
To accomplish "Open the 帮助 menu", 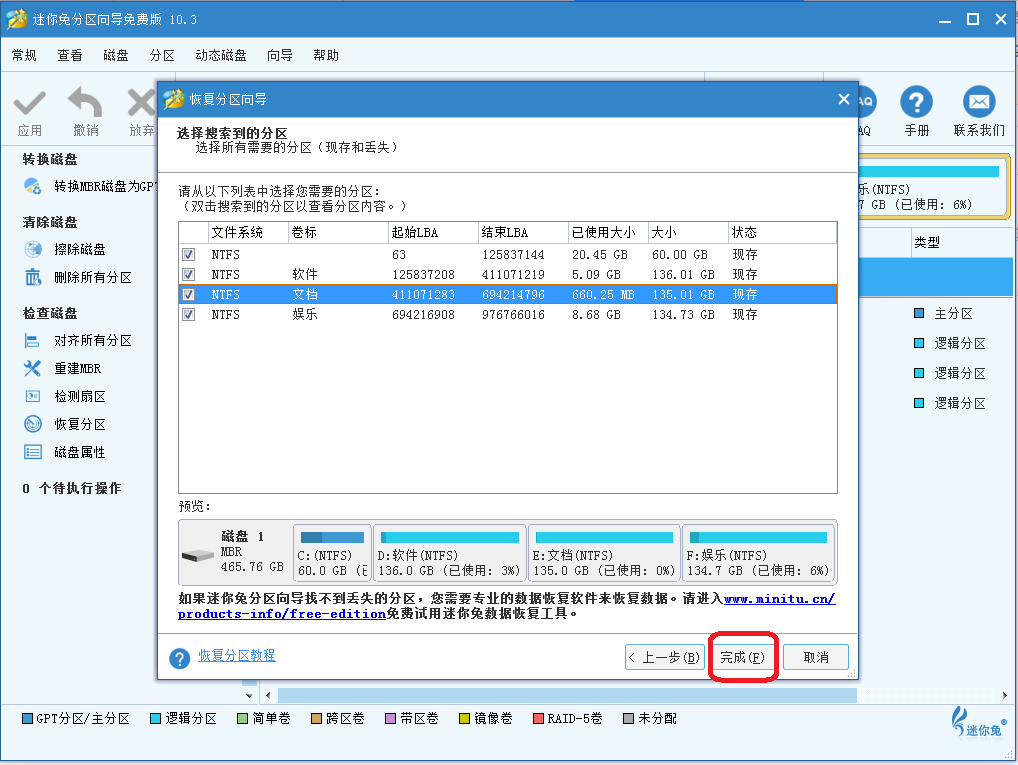I will point(326,55).
